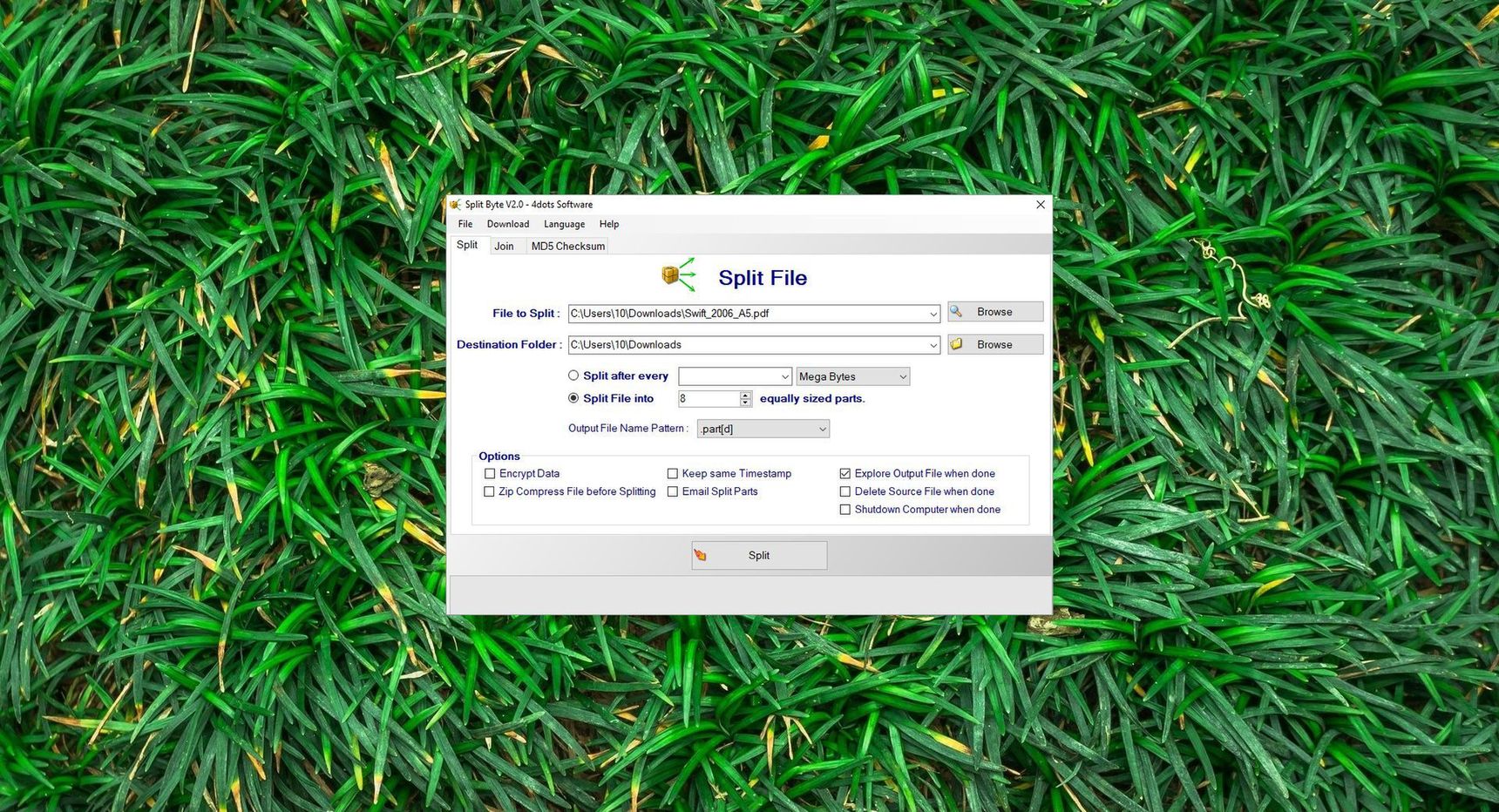Select the Split tab
This screenshot has width=1499, height=812.
pos(467,245)
